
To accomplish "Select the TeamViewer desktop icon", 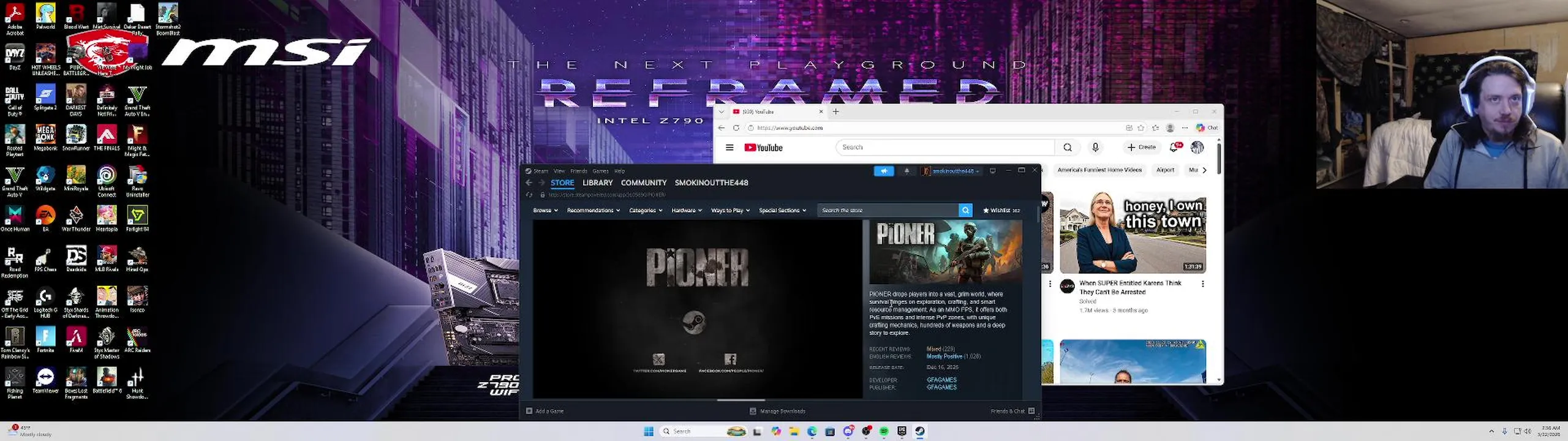I will click(x=45, y=380).
